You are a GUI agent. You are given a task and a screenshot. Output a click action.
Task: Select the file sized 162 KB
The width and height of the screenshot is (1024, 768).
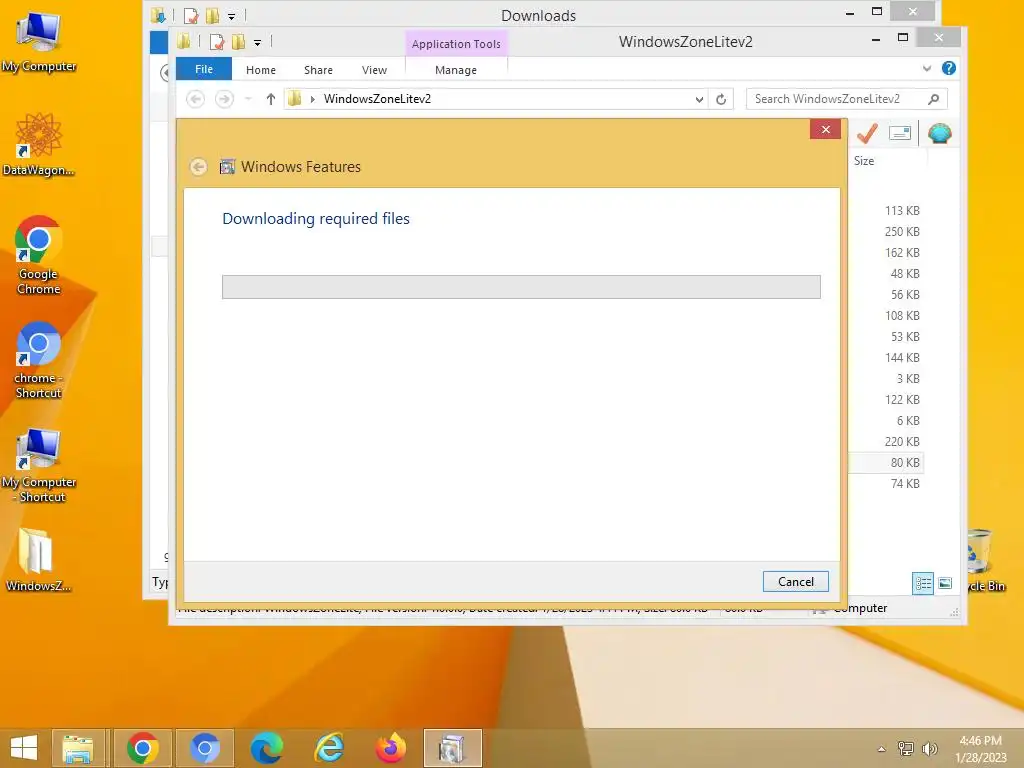[x=902, y=253]
